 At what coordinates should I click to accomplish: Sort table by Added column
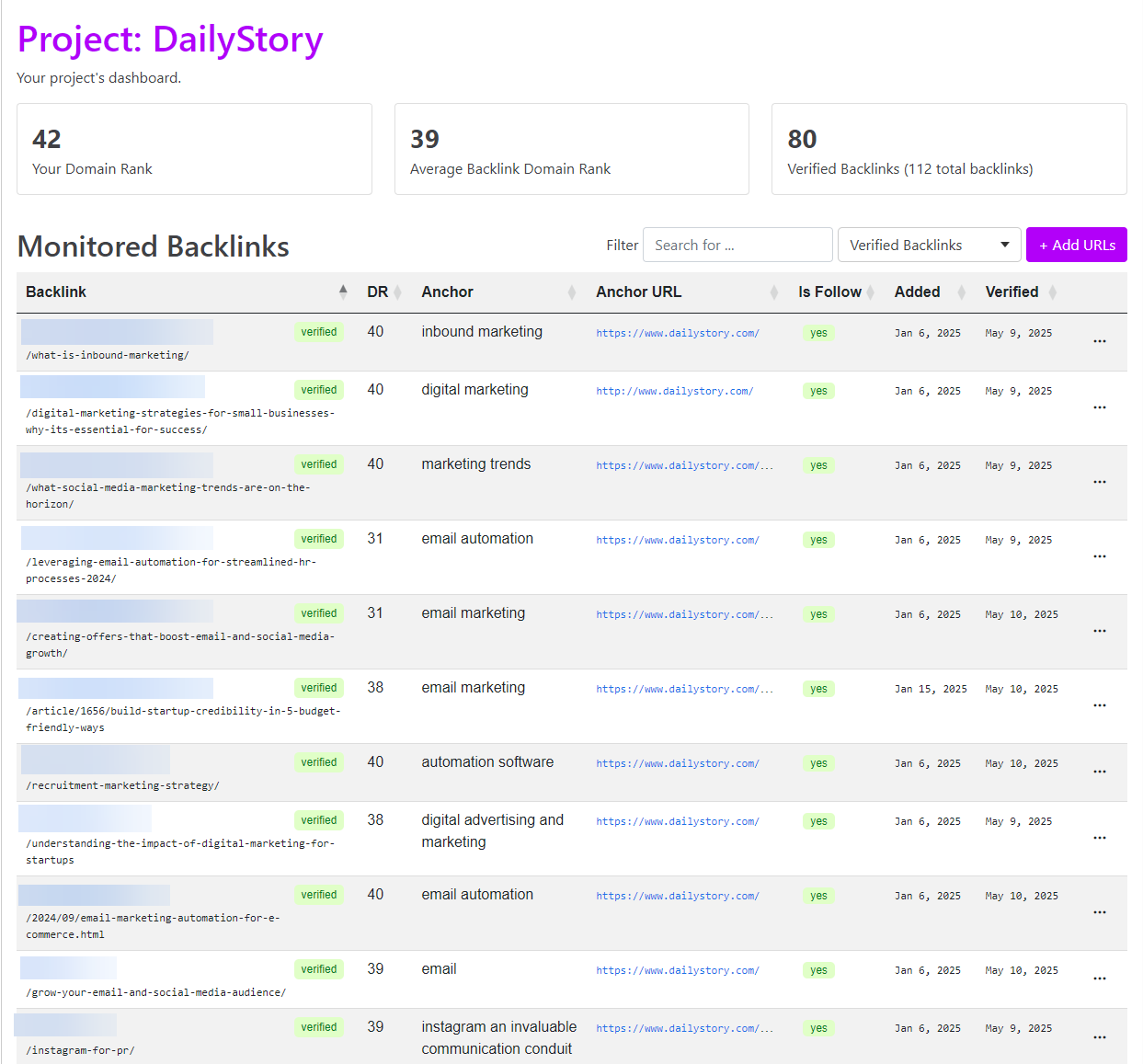coord(961,292)
